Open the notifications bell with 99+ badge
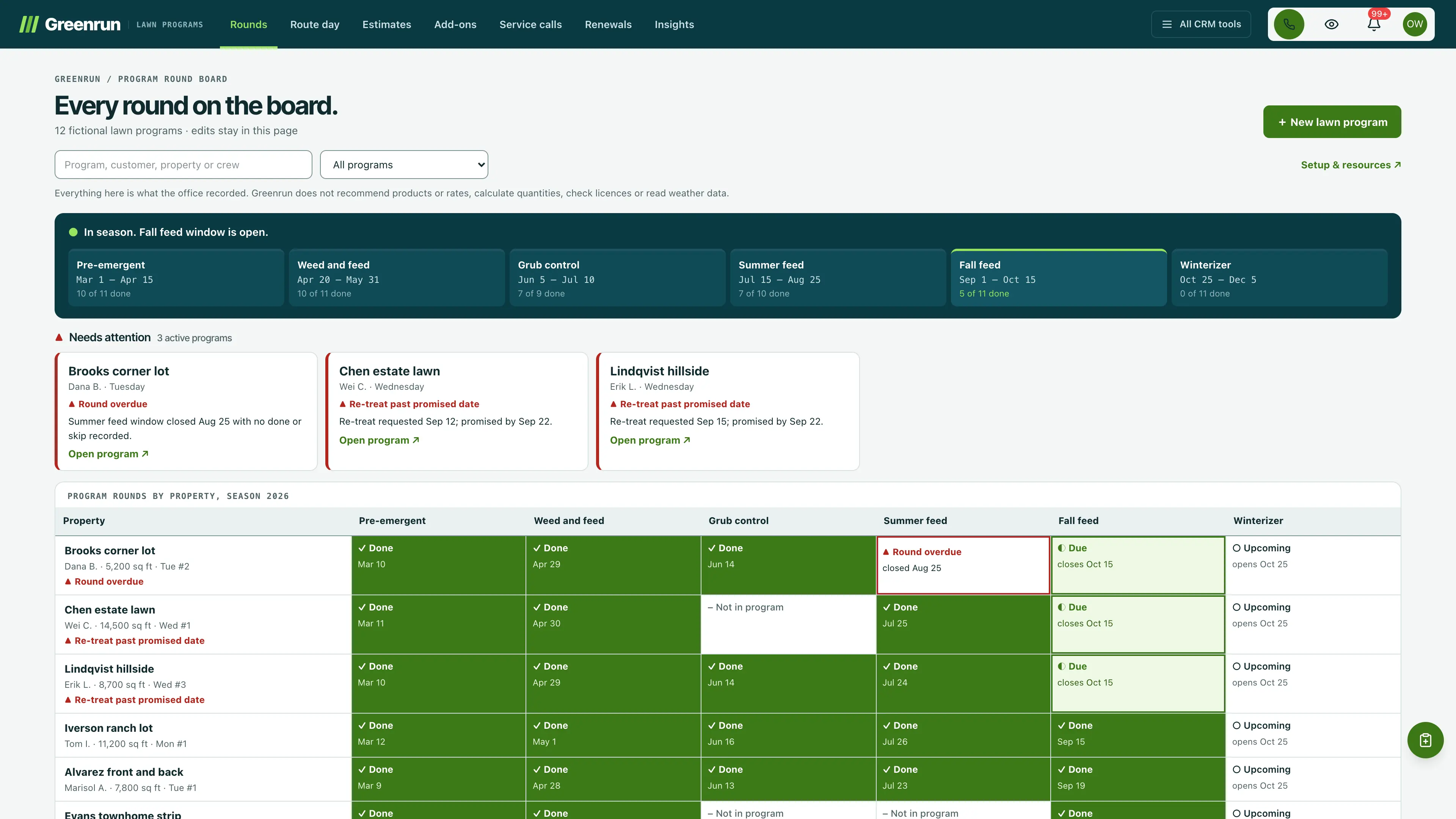The width and height of the screenshot is (1456, 819). [1373, 24]
